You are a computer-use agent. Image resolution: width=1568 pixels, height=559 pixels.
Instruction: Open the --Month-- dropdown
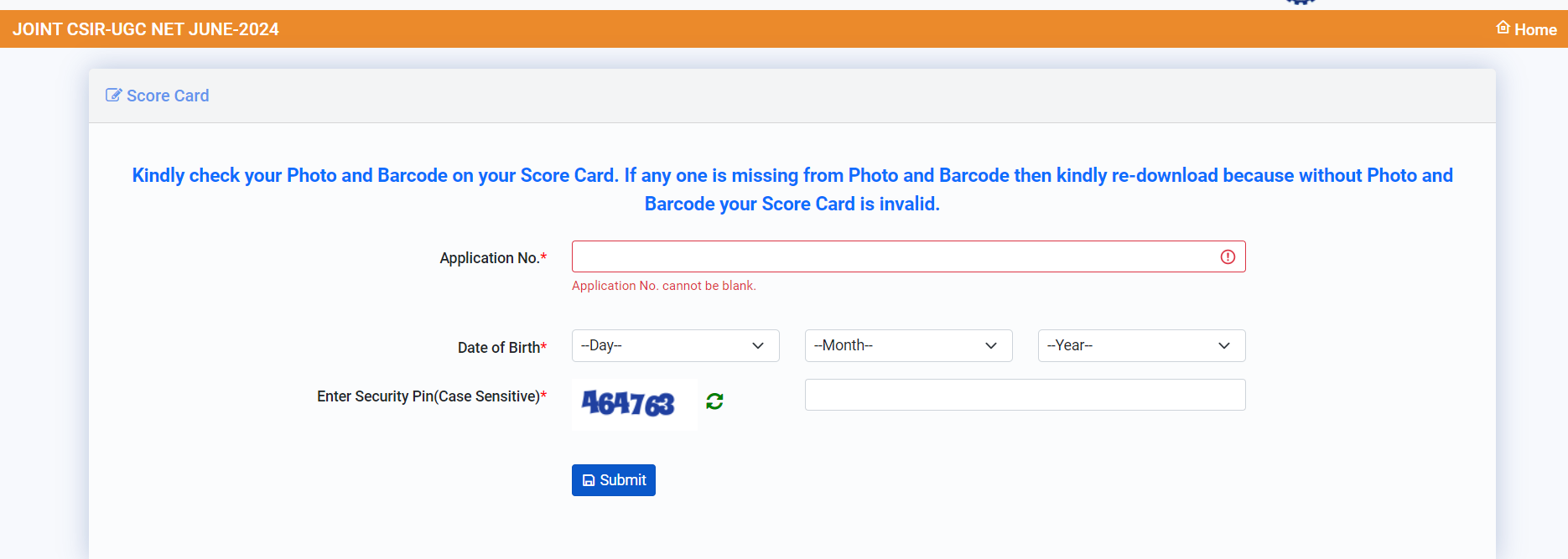pyautogui.click(x=909, y=346)
